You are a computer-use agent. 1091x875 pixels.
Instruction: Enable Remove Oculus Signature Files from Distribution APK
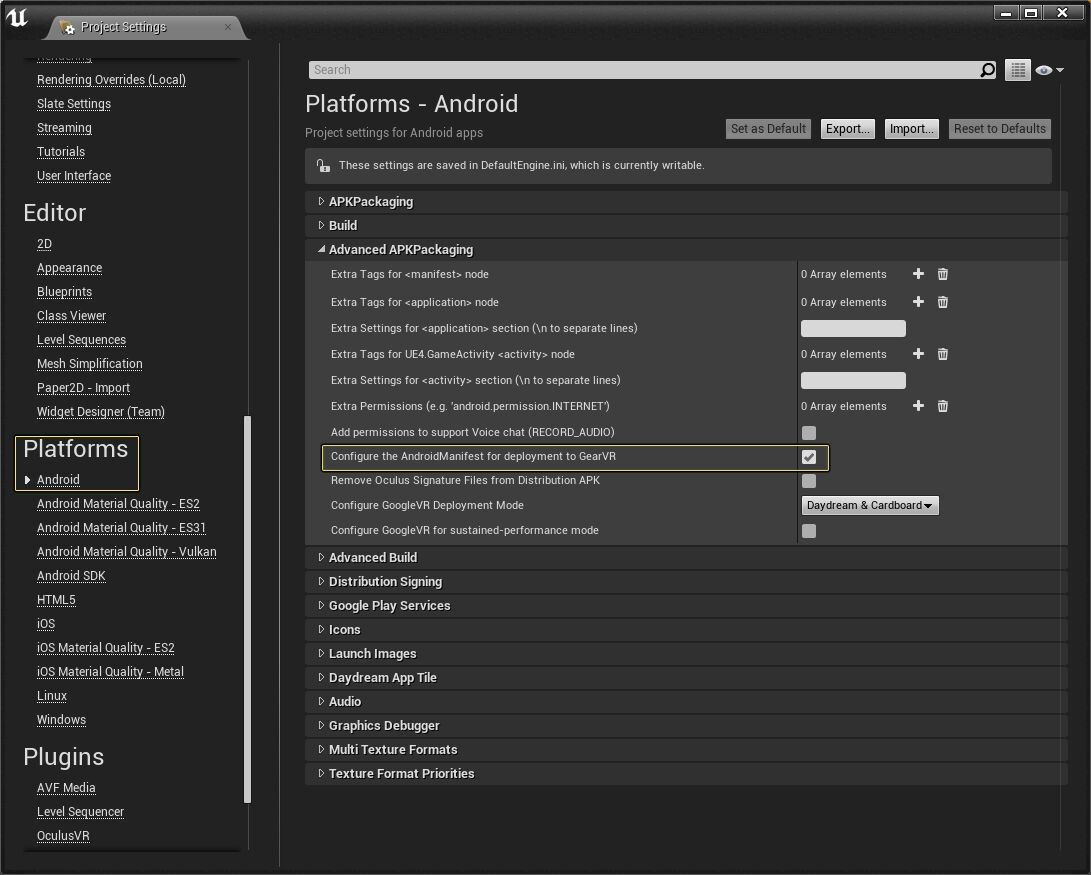click(x=808, y=480)
